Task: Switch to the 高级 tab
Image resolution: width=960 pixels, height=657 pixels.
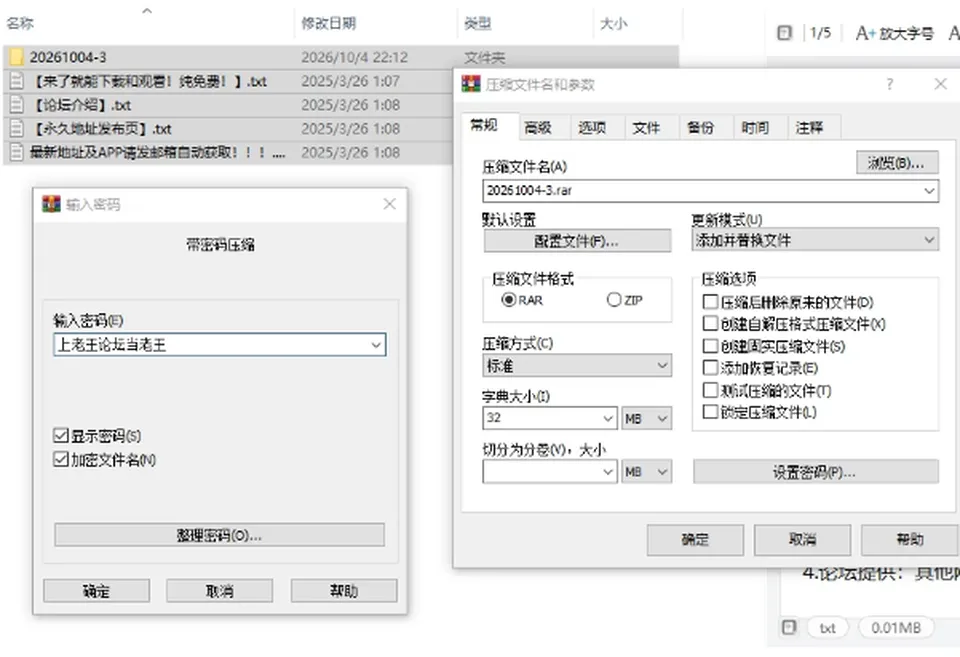Action: (538, 127)
